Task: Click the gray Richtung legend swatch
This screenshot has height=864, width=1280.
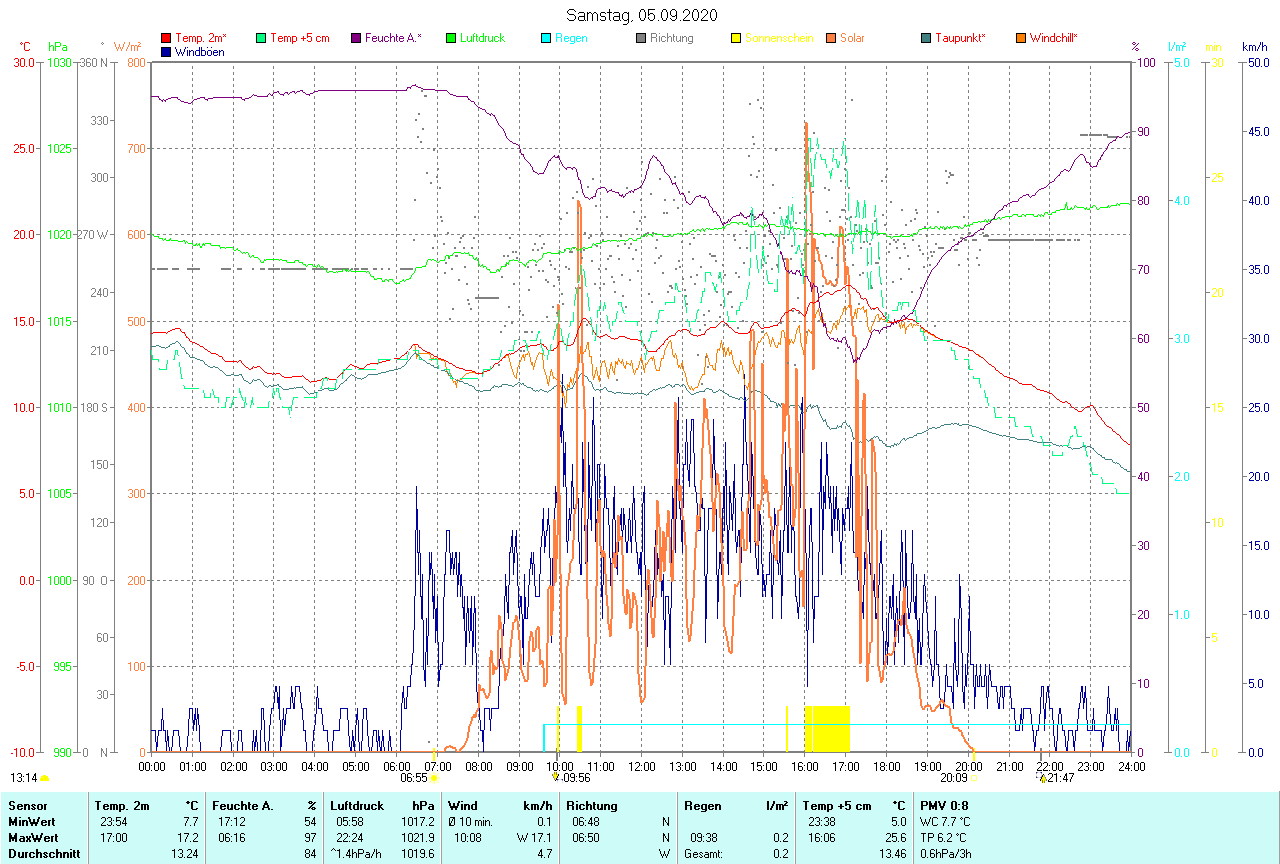Action: (x=641, y=39)
